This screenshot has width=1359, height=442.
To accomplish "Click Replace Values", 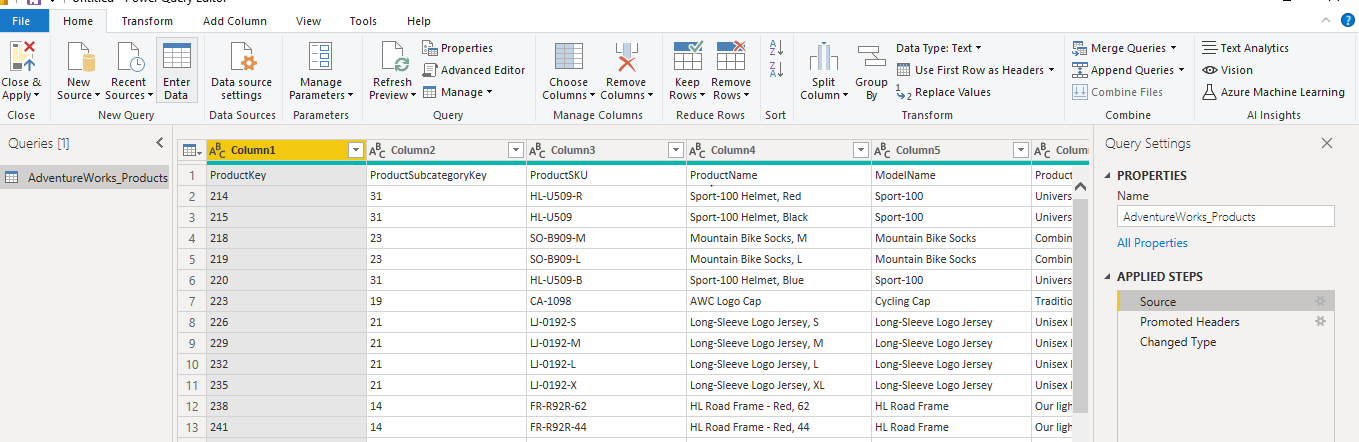I will tap(943, 92).
